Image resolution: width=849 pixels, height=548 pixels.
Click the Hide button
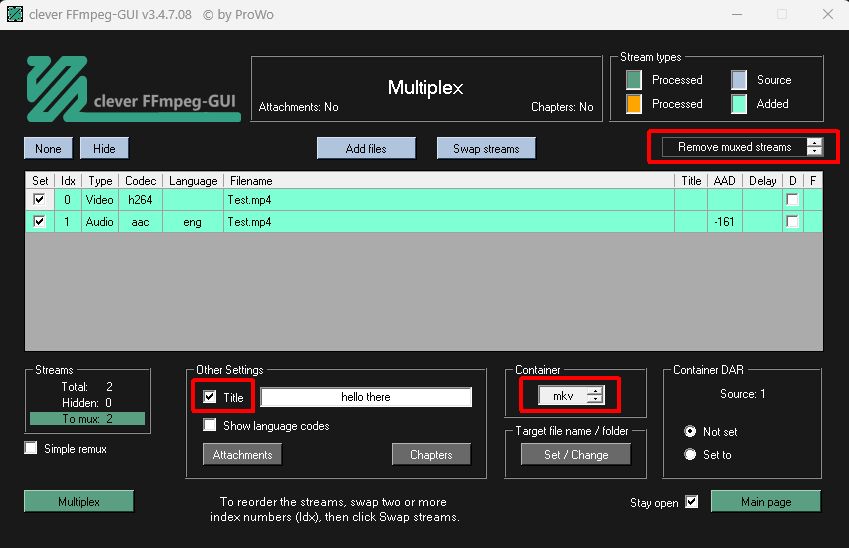tap(104, 148)
